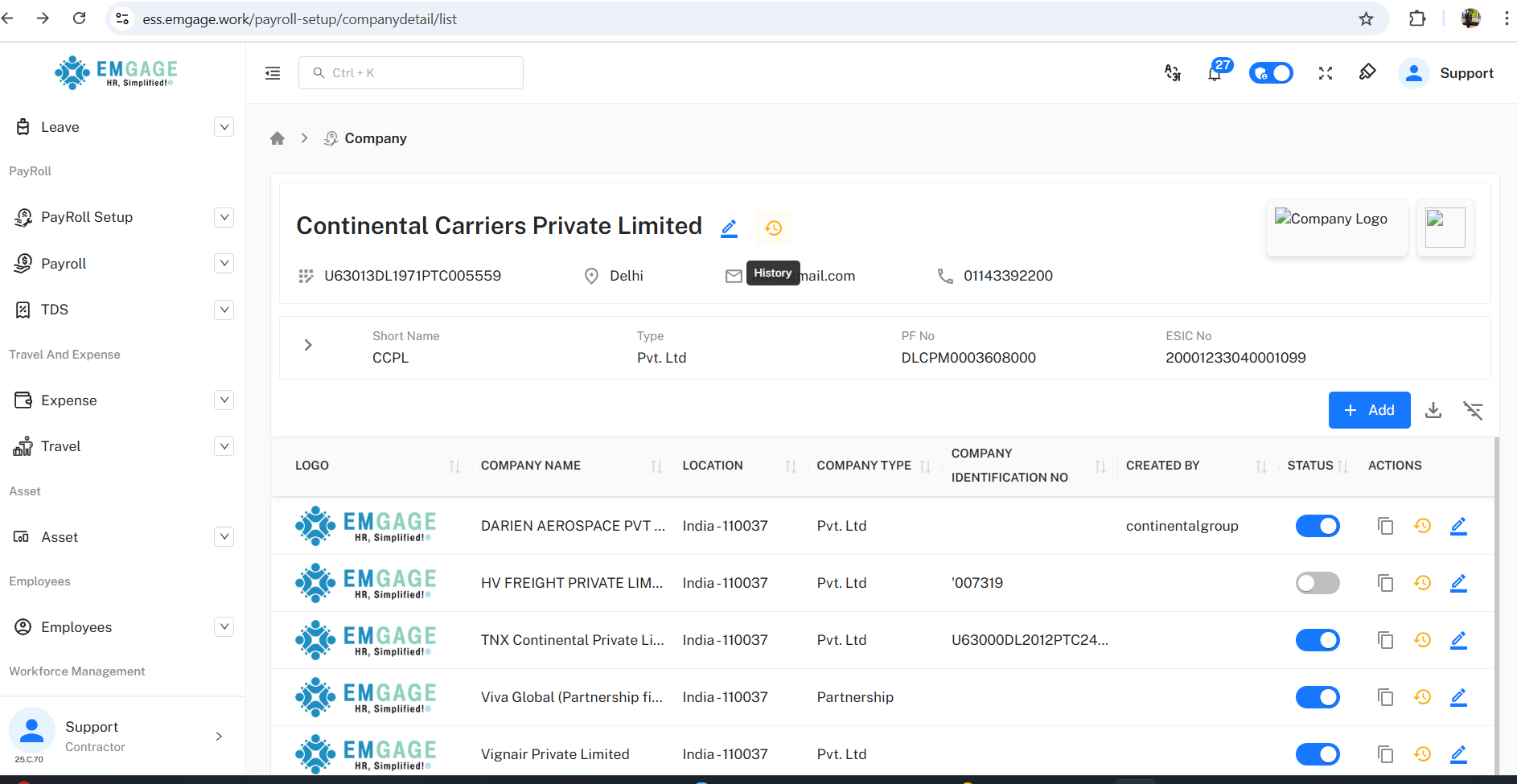Screen dimensions: 1517x784
Task: Open the history icon next to the company title
Action: [773, 228]
